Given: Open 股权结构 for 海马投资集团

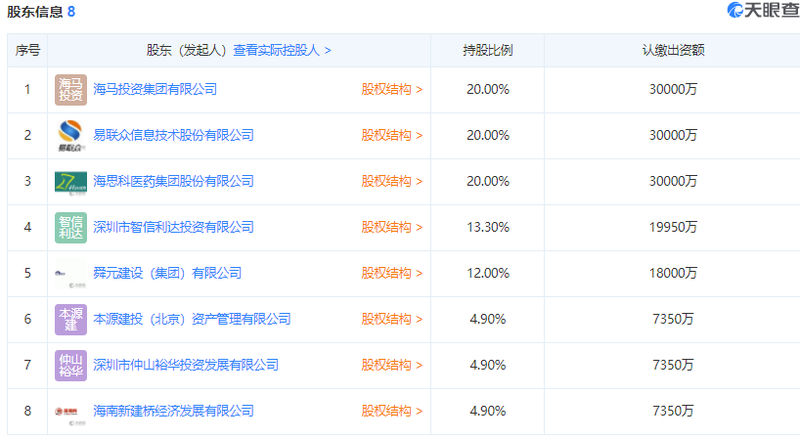Looking at the screenshot, I should tap(392, 89).
